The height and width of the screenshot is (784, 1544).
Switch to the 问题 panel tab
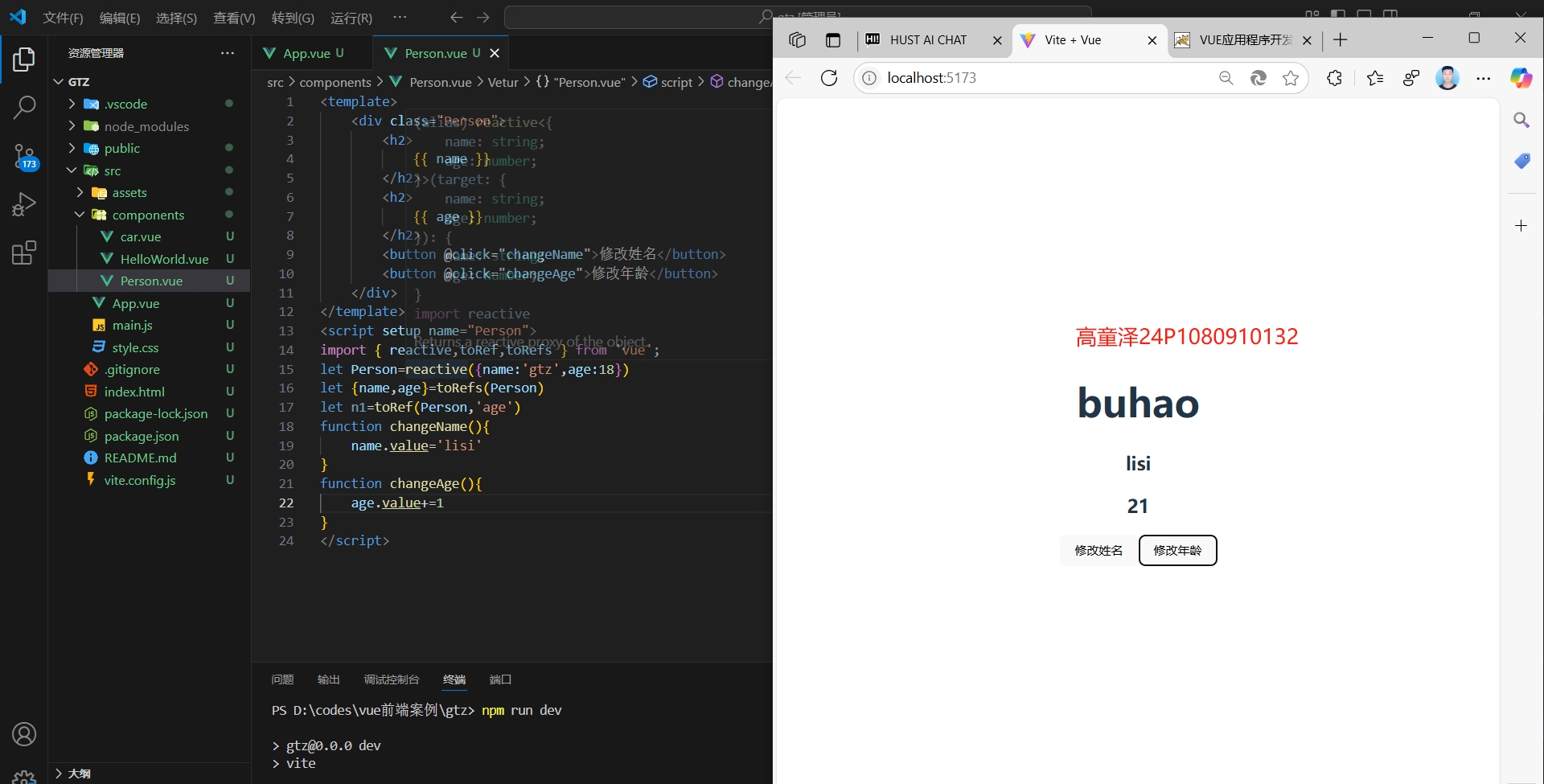click(282, 679)
